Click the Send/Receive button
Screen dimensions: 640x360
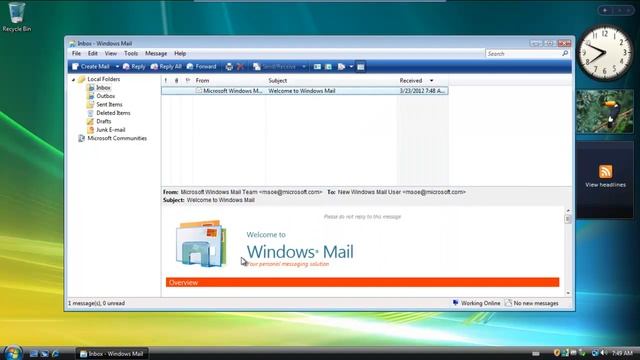click(x=275, y=67)
